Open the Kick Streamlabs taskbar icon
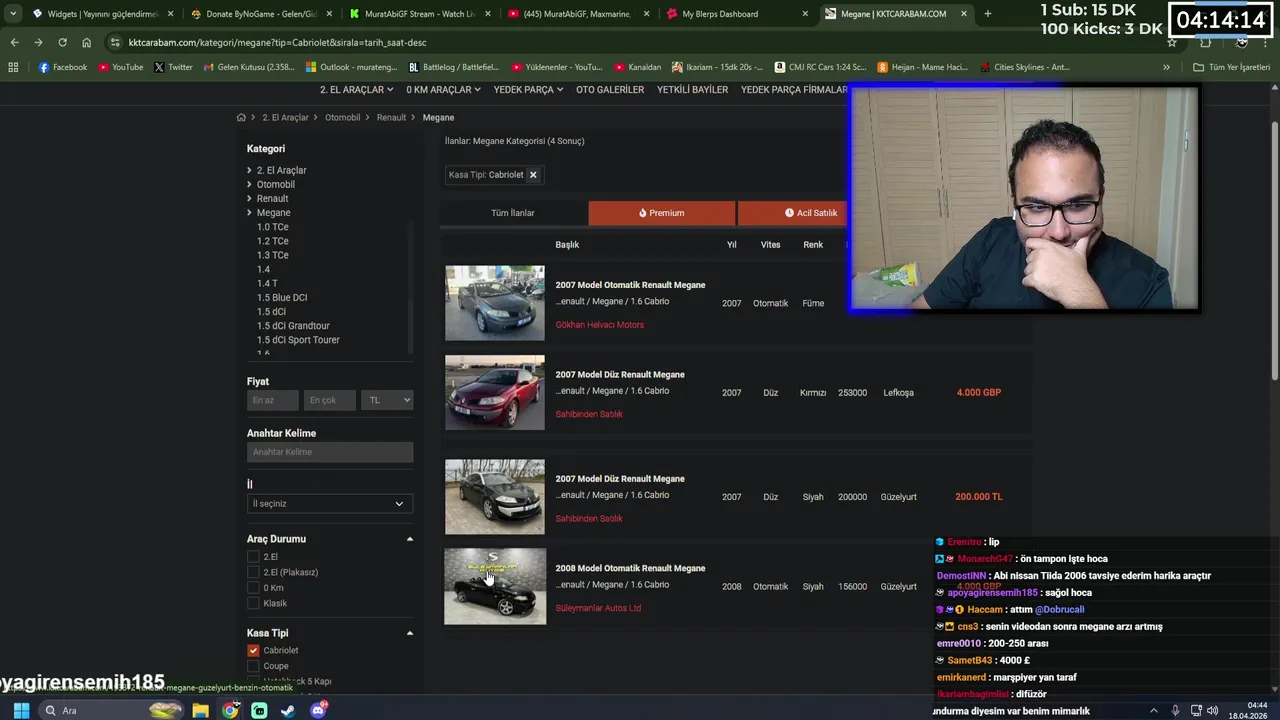The image size is (1280, 720). coord(259,710)
